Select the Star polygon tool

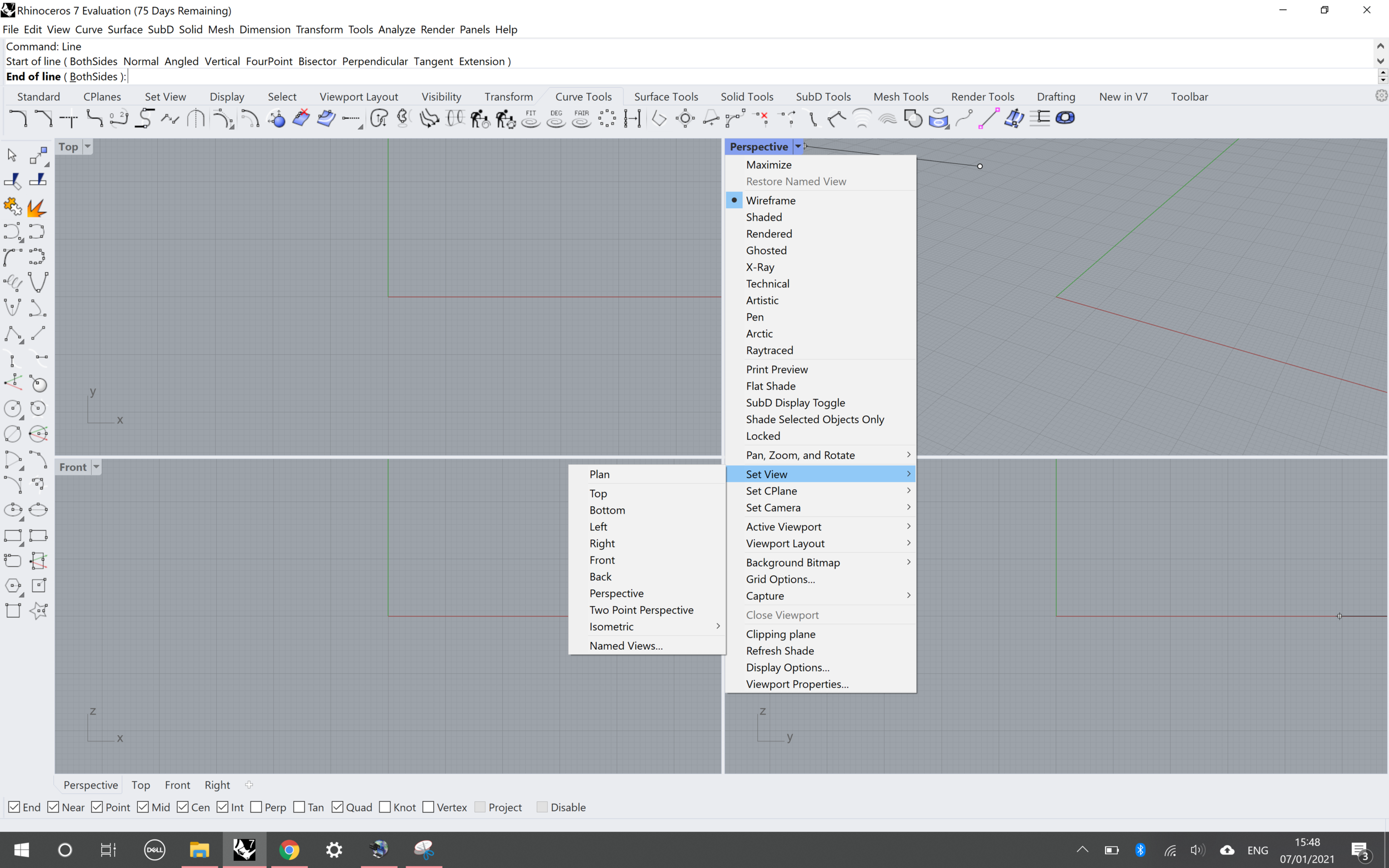(x=38, y=611)
